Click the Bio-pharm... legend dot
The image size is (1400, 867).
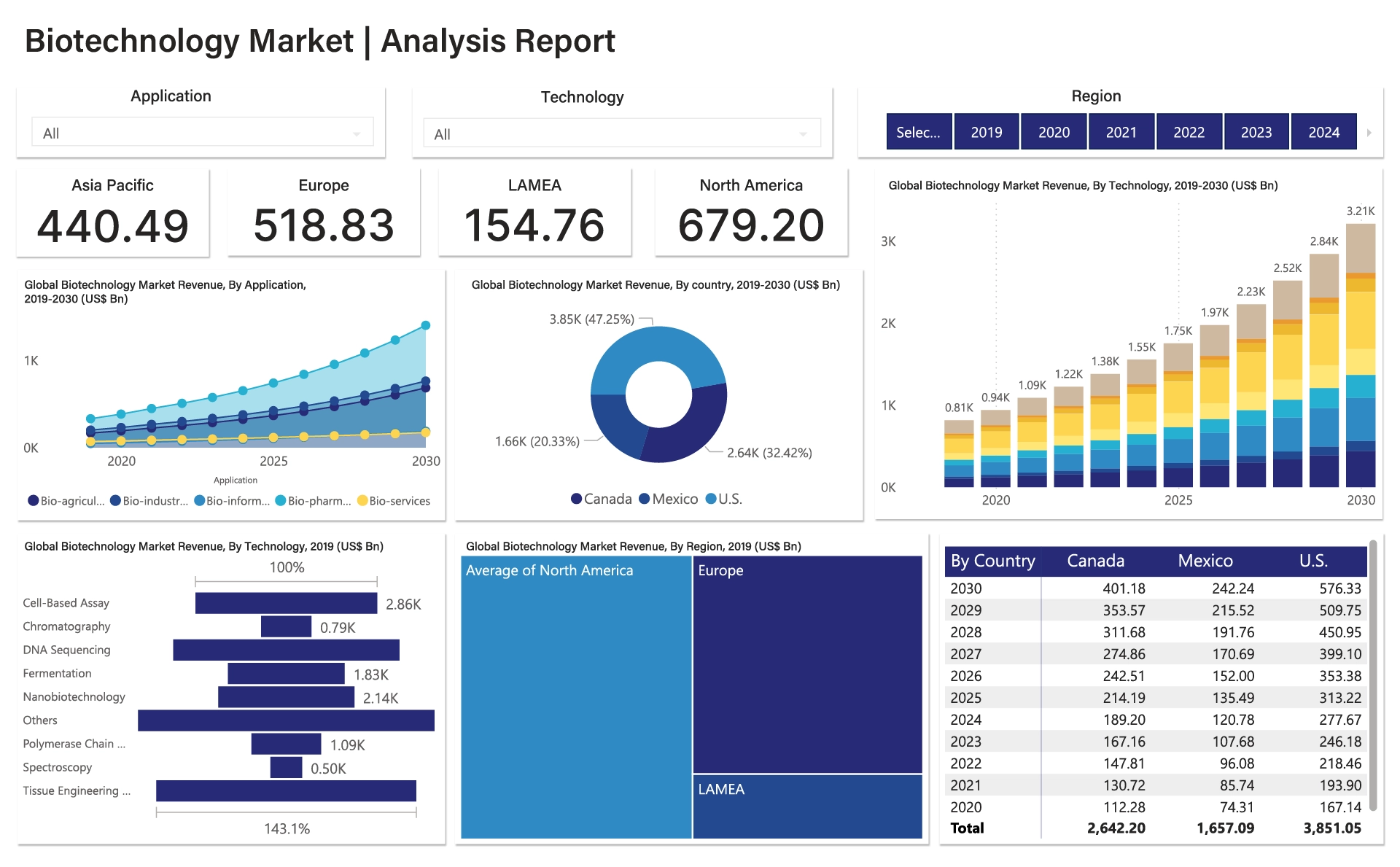click(280, 500)
